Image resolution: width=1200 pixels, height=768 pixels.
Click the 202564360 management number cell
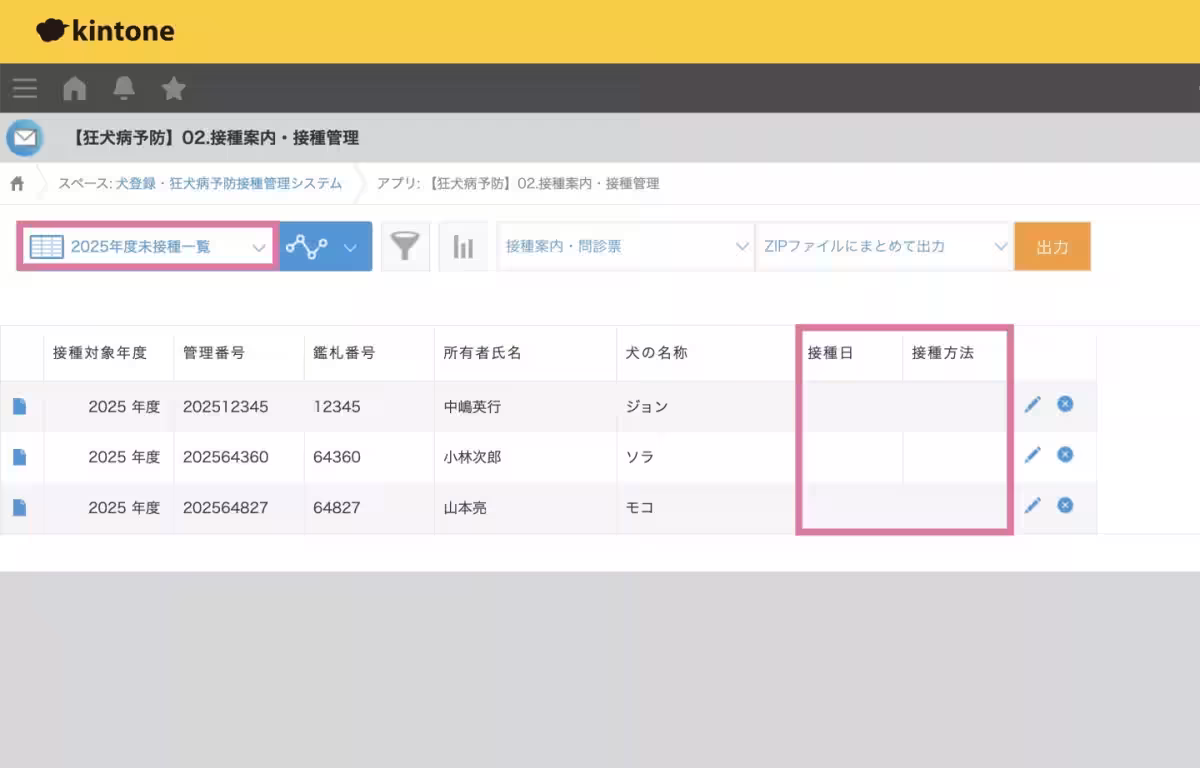click(226, 457)
